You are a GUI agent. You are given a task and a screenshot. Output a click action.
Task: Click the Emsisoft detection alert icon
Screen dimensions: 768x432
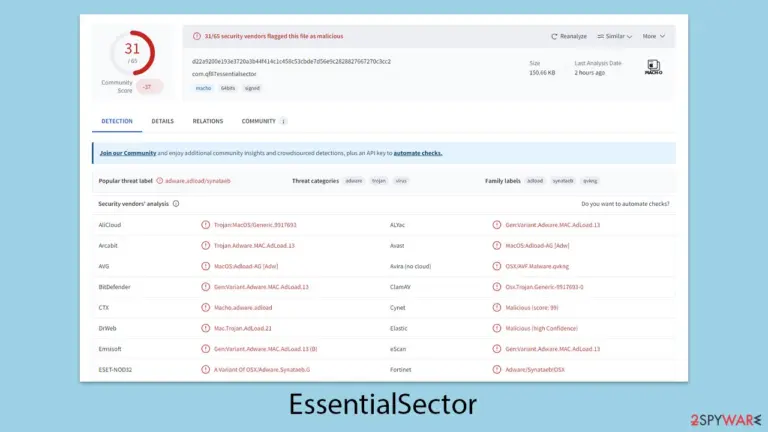coord(205,349)
